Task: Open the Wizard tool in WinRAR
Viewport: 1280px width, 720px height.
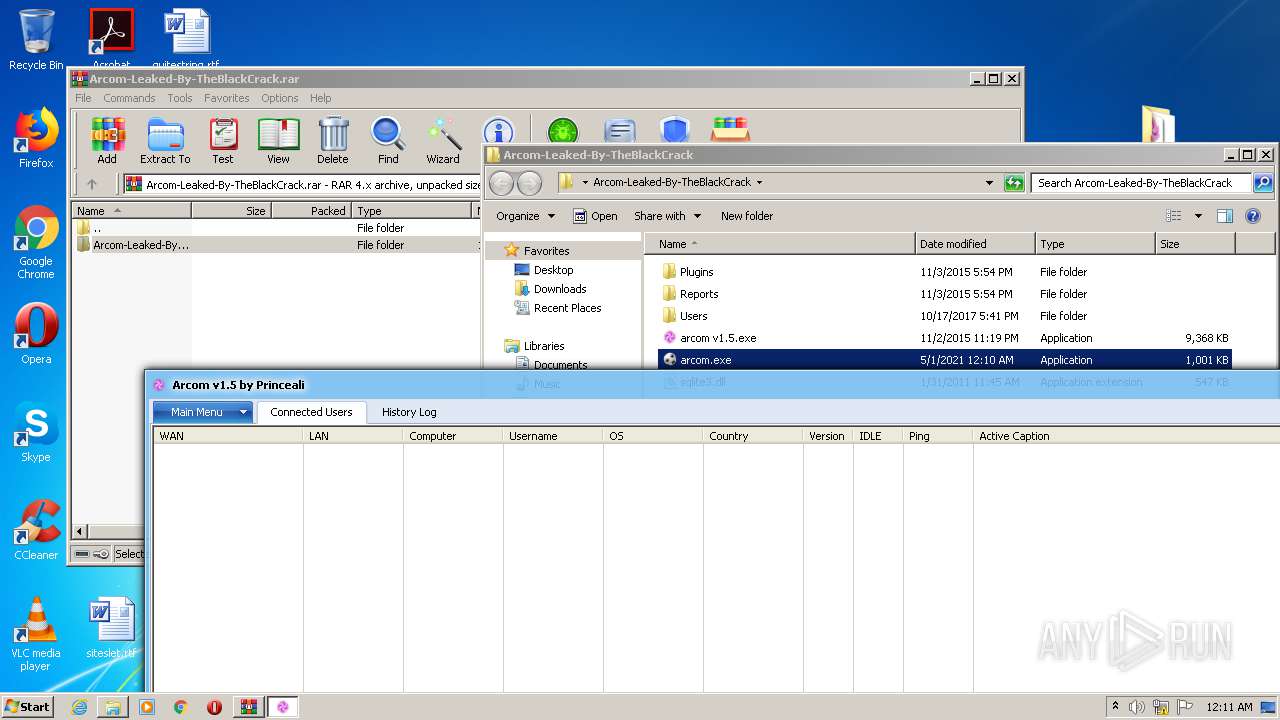Action: click(443, 141)
